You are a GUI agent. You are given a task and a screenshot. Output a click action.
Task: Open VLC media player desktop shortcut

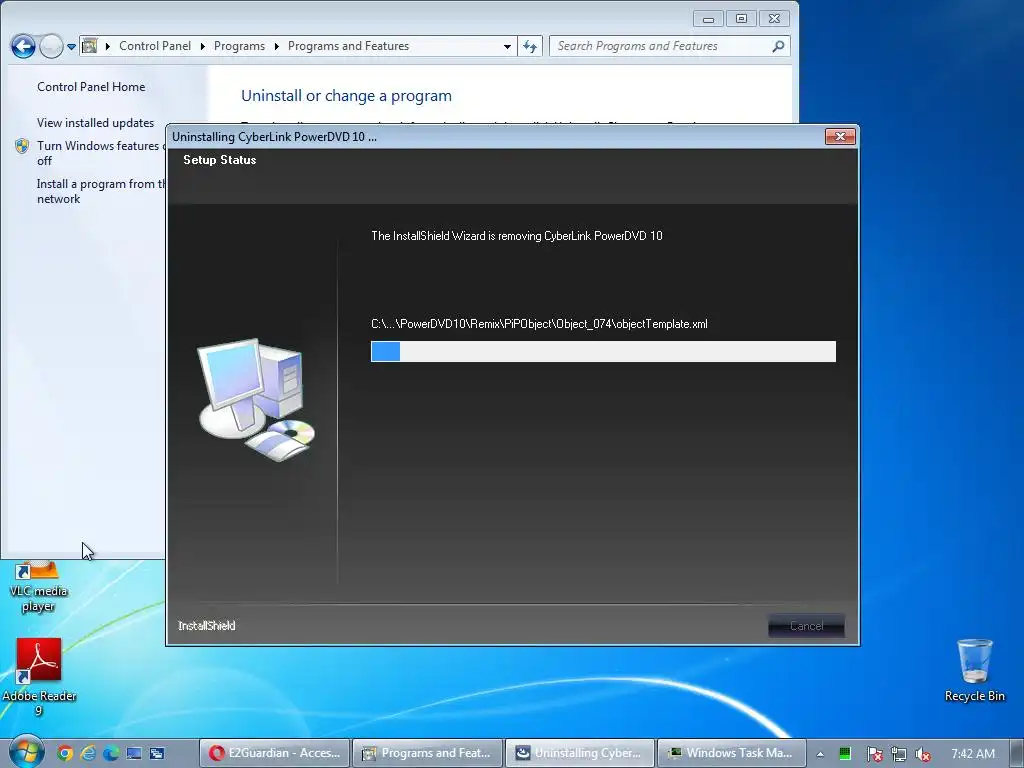(x=38, y=586)
